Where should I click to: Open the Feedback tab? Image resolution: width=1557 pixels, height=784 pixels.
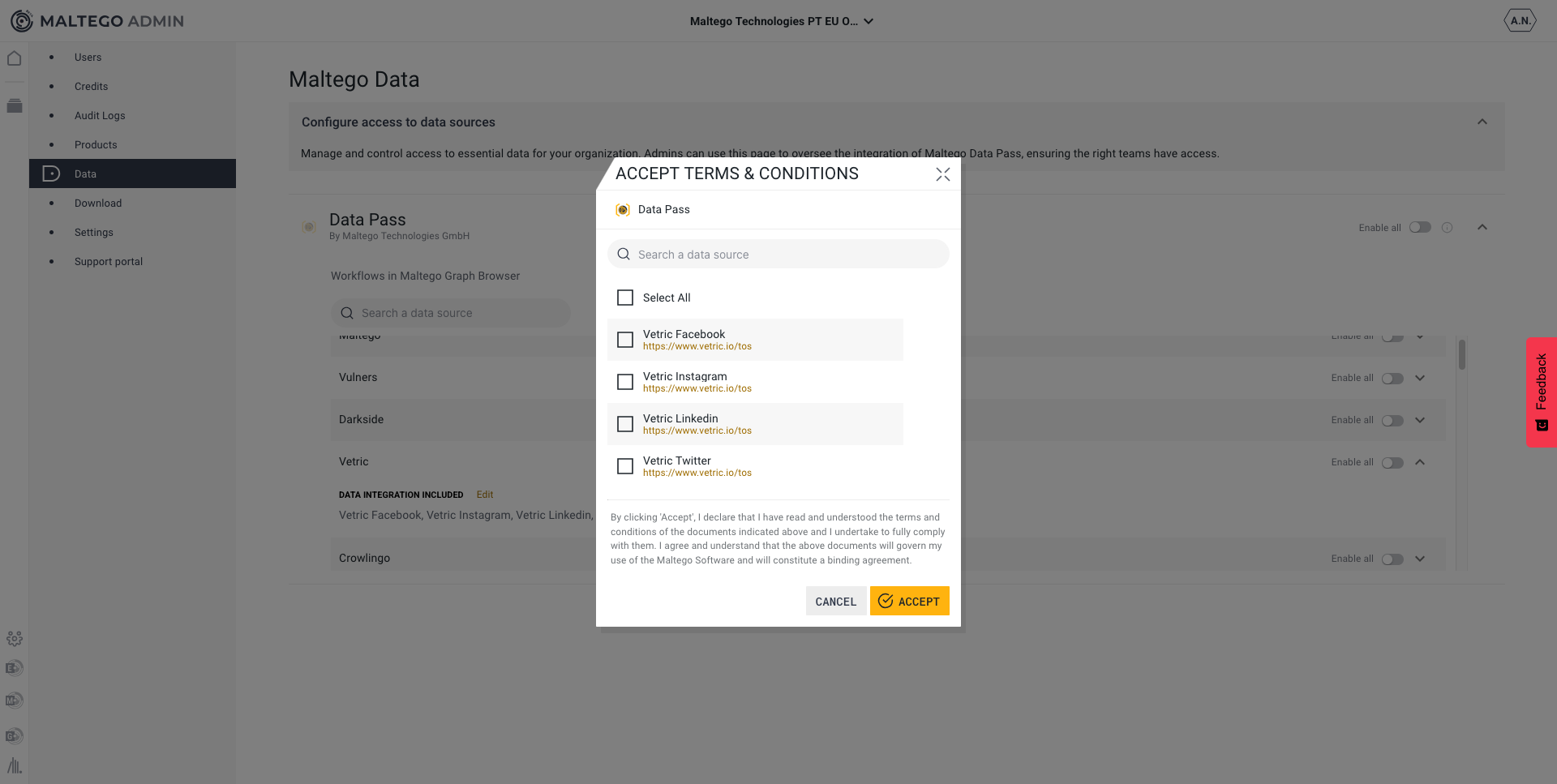click(1541, 392)
